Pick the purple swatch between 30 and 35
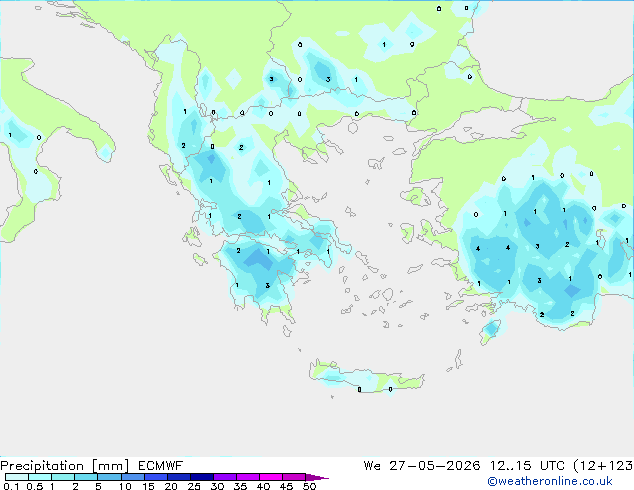Screen dimensions: 634x490 (x=224, y=477)
